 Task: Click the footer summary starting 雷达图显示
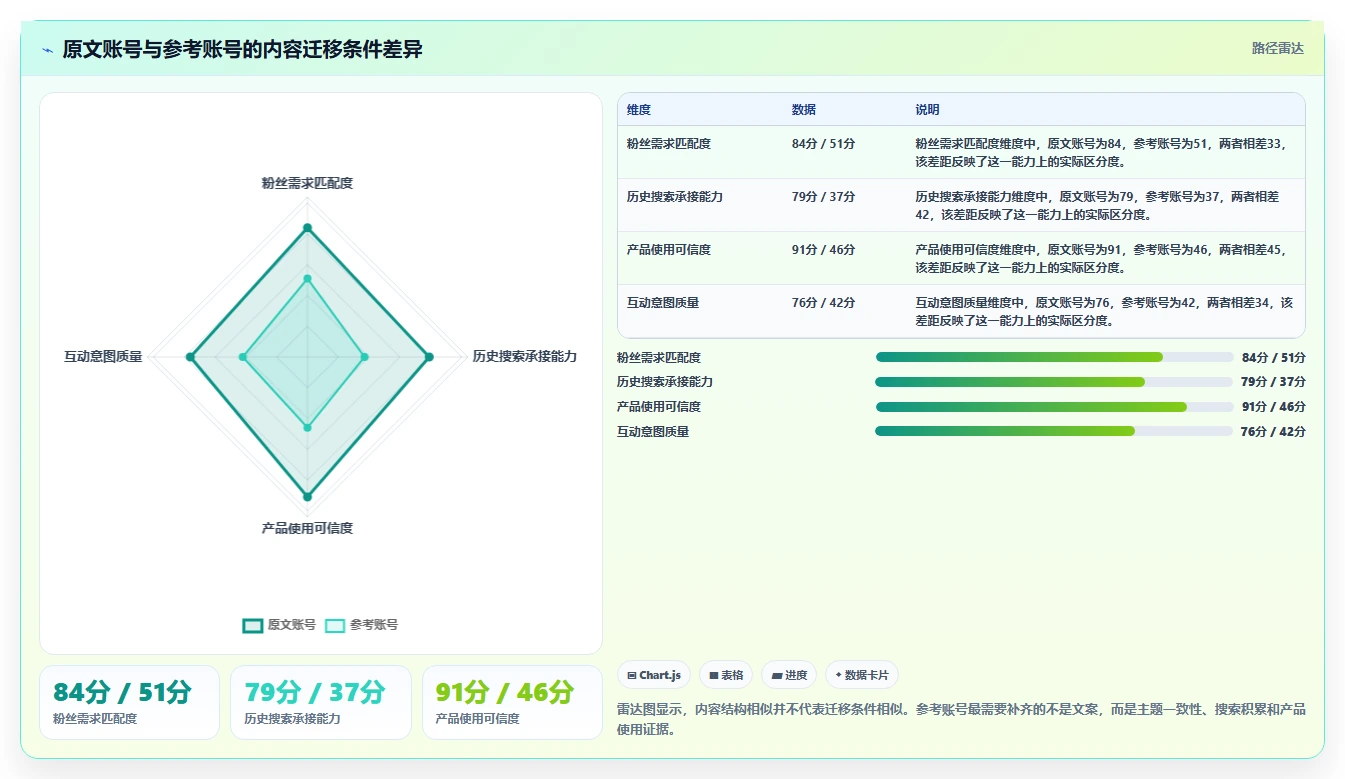coord(961,719)
